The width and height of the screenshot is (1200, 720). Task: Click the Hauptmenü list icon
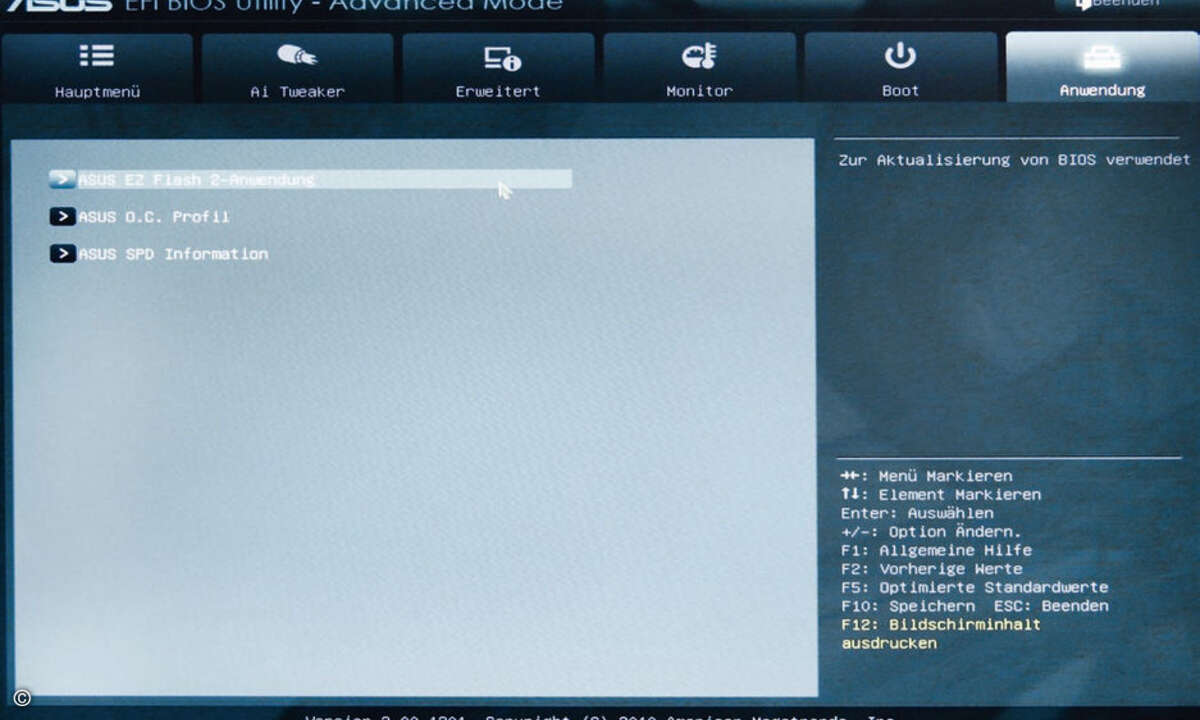coord(95,55)
